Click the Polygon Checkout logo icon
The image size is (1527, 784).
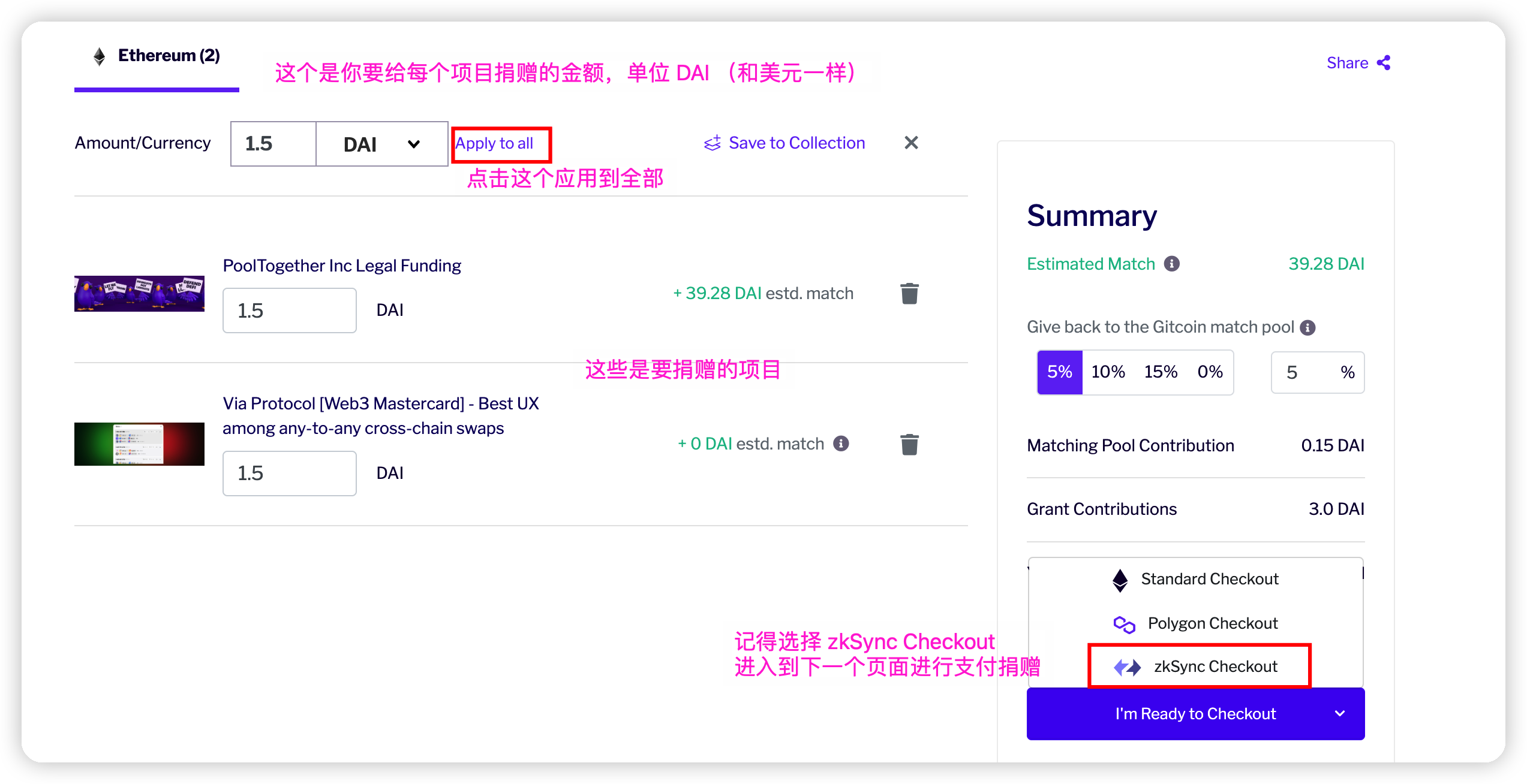(x=1124, y=625)
